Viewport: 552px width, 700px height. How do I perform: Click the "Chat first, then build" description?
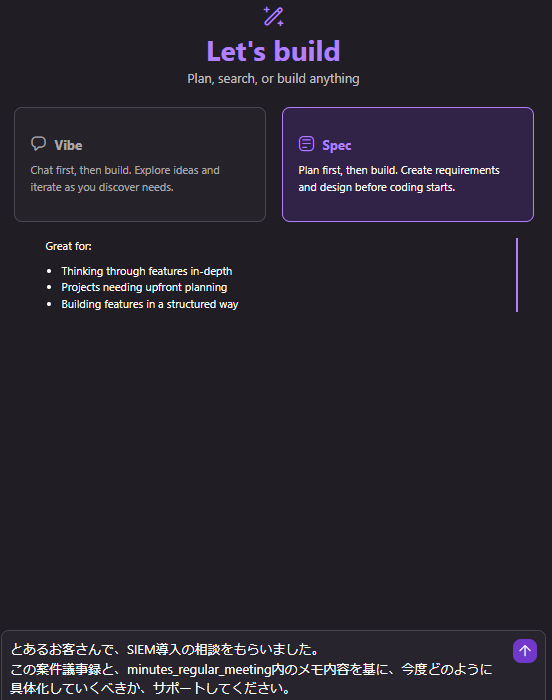click(125, 179)
